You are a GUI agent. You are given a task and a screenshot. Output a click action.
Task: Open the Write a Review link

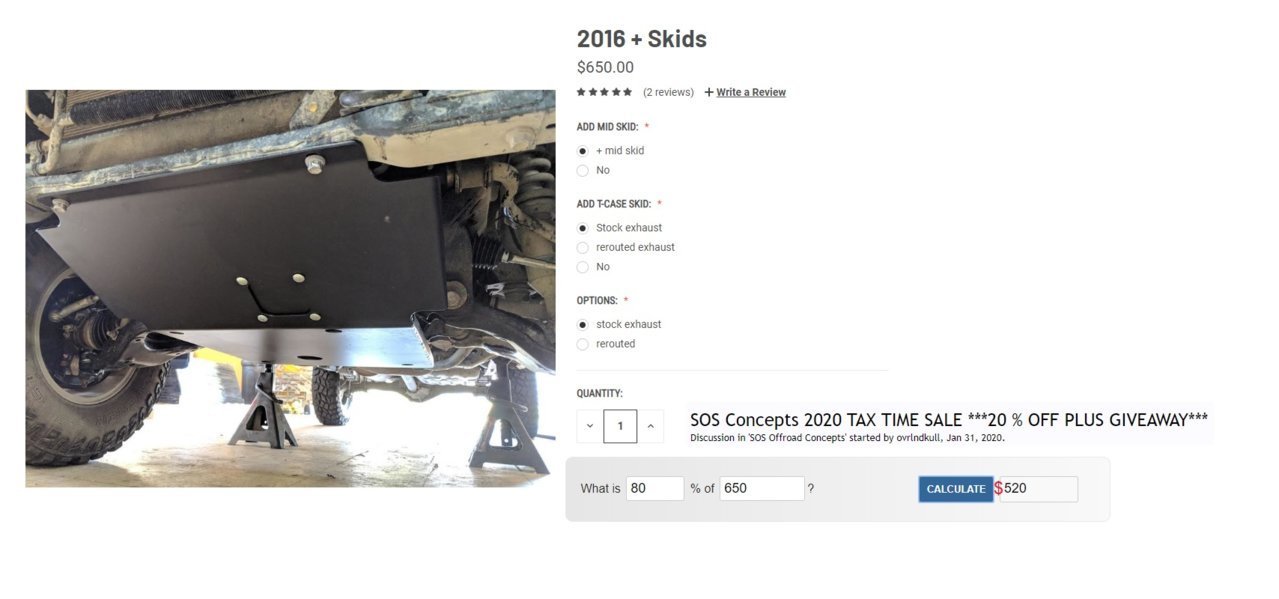(x=751, y=92)
